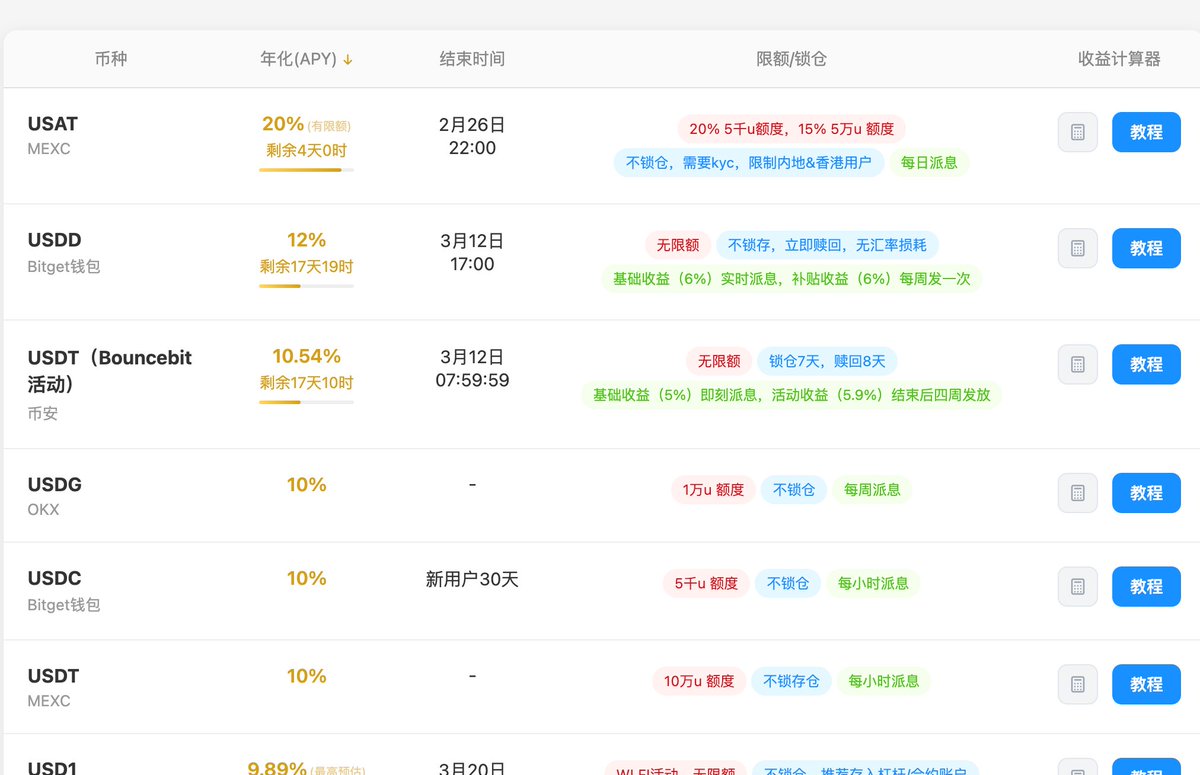Click the 剩余17天19时 countdown text
The height and width of the screenshot is (775, 1200).
pyautogui.click(x=306, y=267)
